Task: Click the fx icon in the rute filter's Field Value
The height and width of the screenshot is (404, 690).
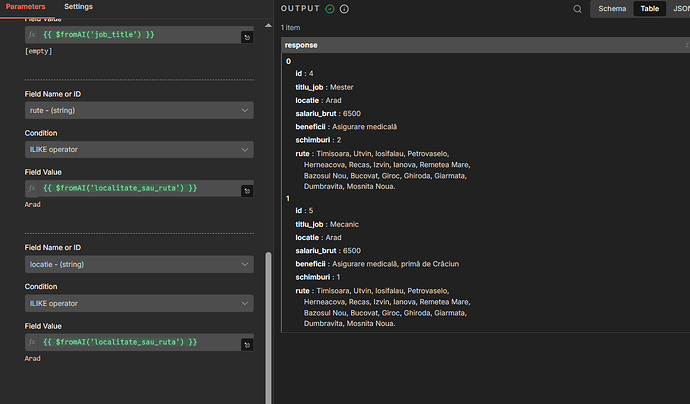Action: [x=32, y=188]
